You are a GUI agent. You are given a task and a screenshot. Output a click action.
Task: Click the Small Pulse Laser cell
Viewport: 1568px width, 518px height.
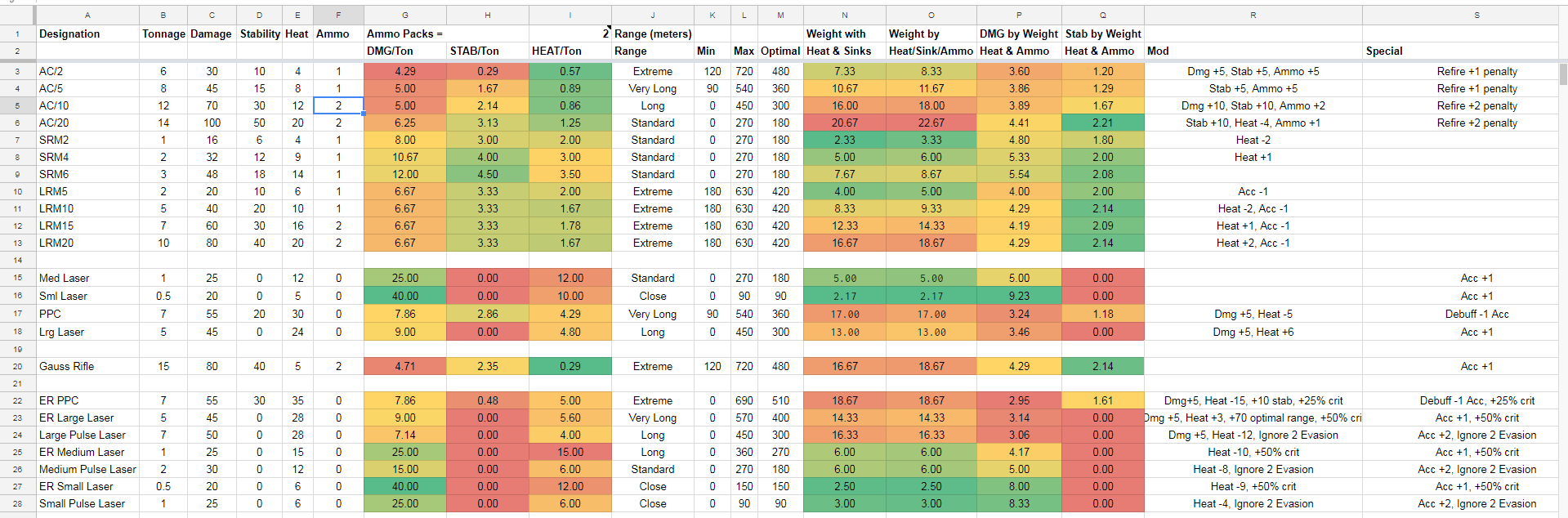coord(87,503)
